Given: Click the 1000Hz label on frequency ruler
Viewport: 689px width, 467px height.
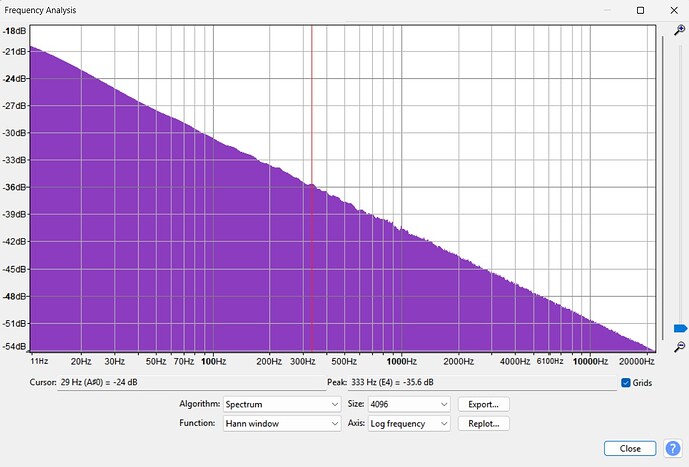Looking at the screenshot, I should (402, 361).
